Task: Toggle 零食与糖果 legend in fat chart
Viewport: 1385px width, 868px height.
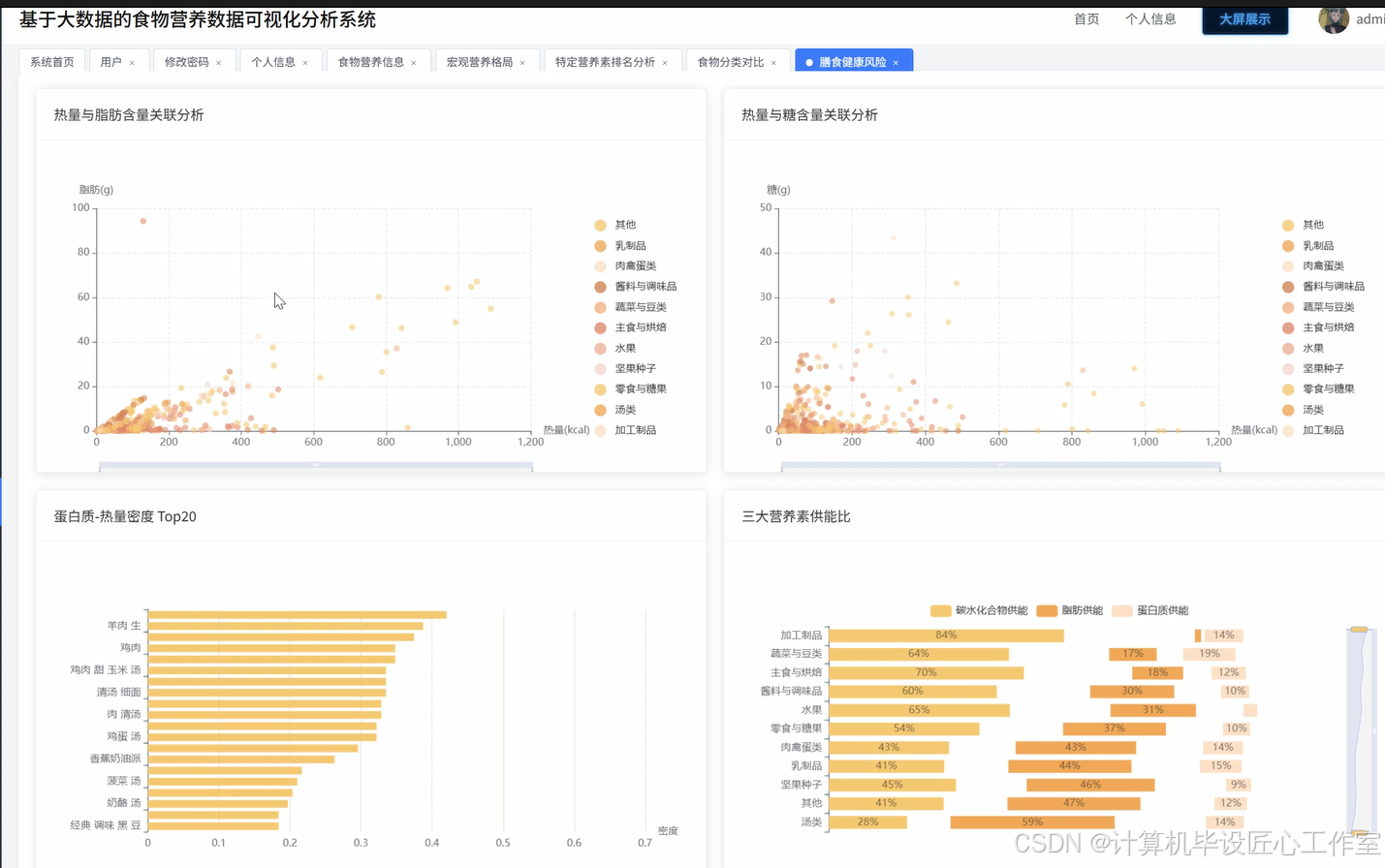Action: (x=630, y=389)
